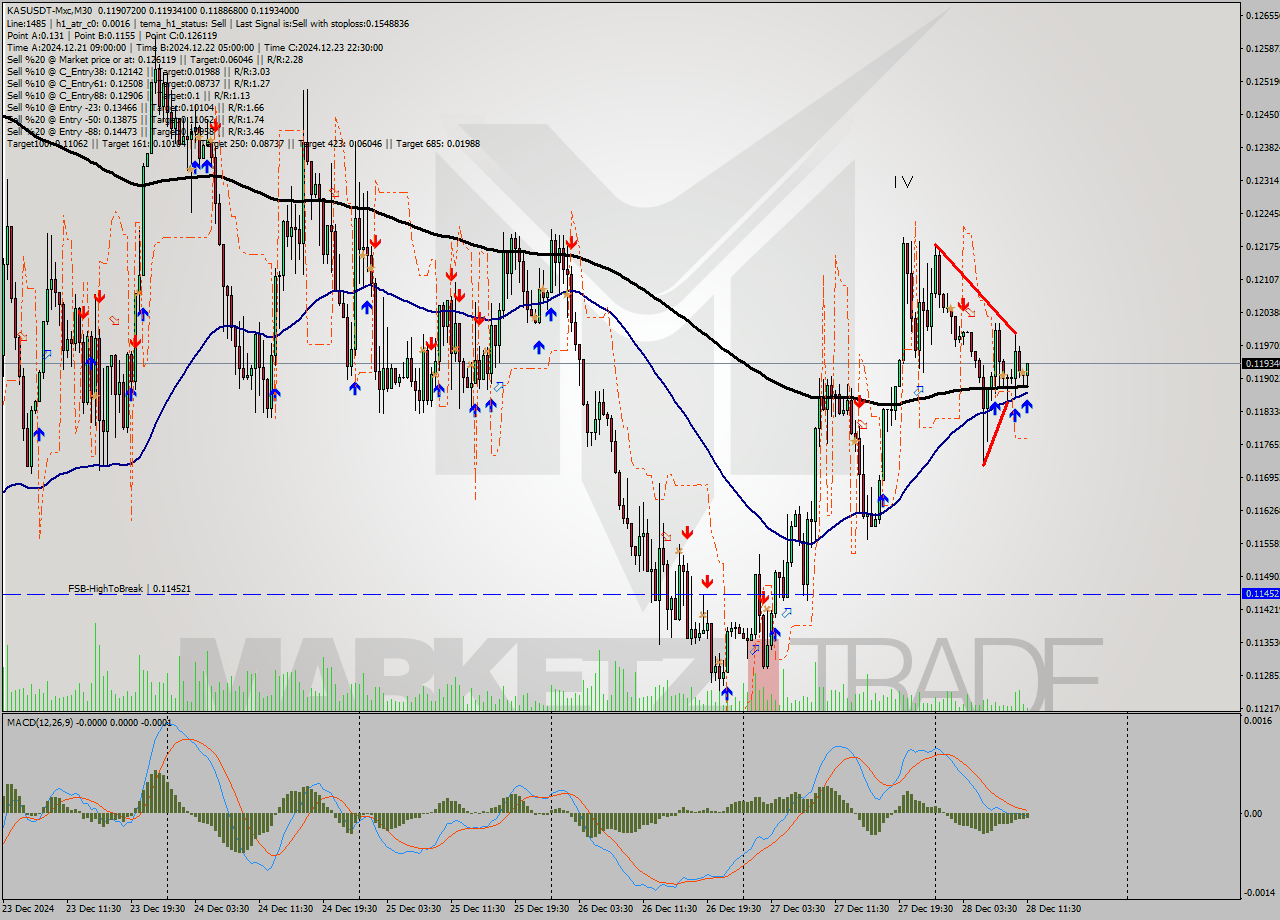
Task: Select the 'Sell %10 @ C_Entry88: 0.12906' line
Action: 128,95
